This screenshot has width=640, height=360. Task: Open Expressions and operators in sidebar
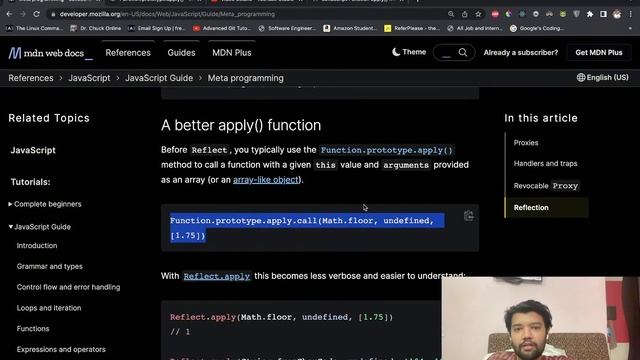click(61, 349)
